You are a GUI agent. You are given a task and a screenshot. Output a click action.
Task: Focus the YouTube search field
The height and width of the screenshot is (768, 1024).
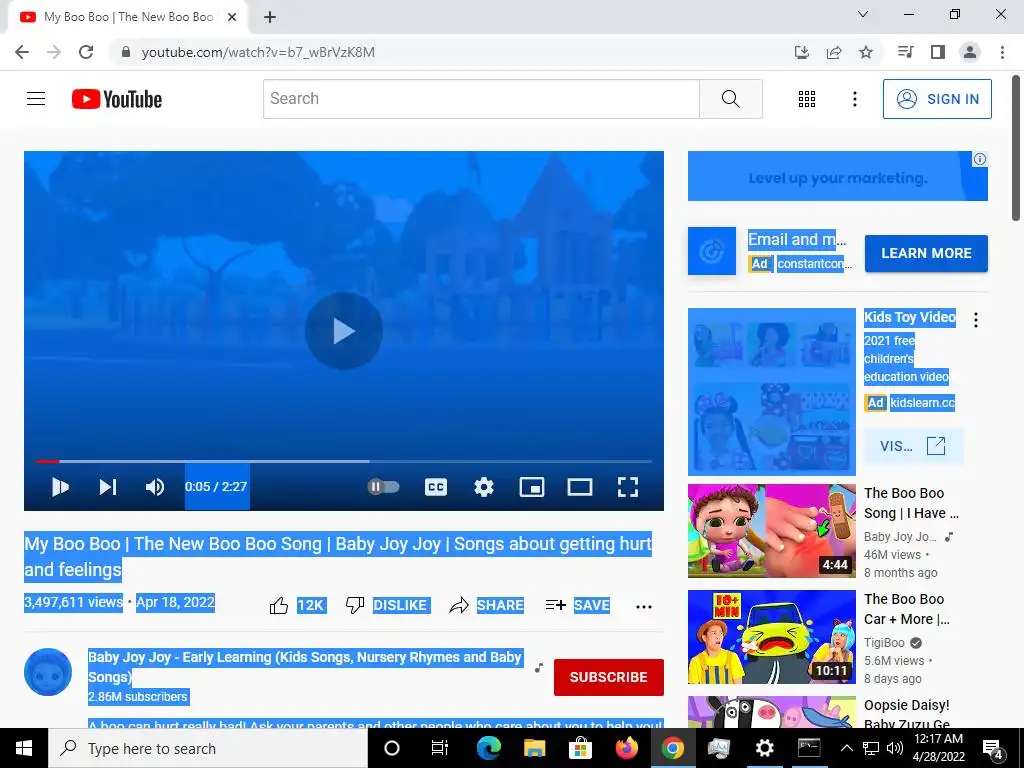click(x=481, y=99)
